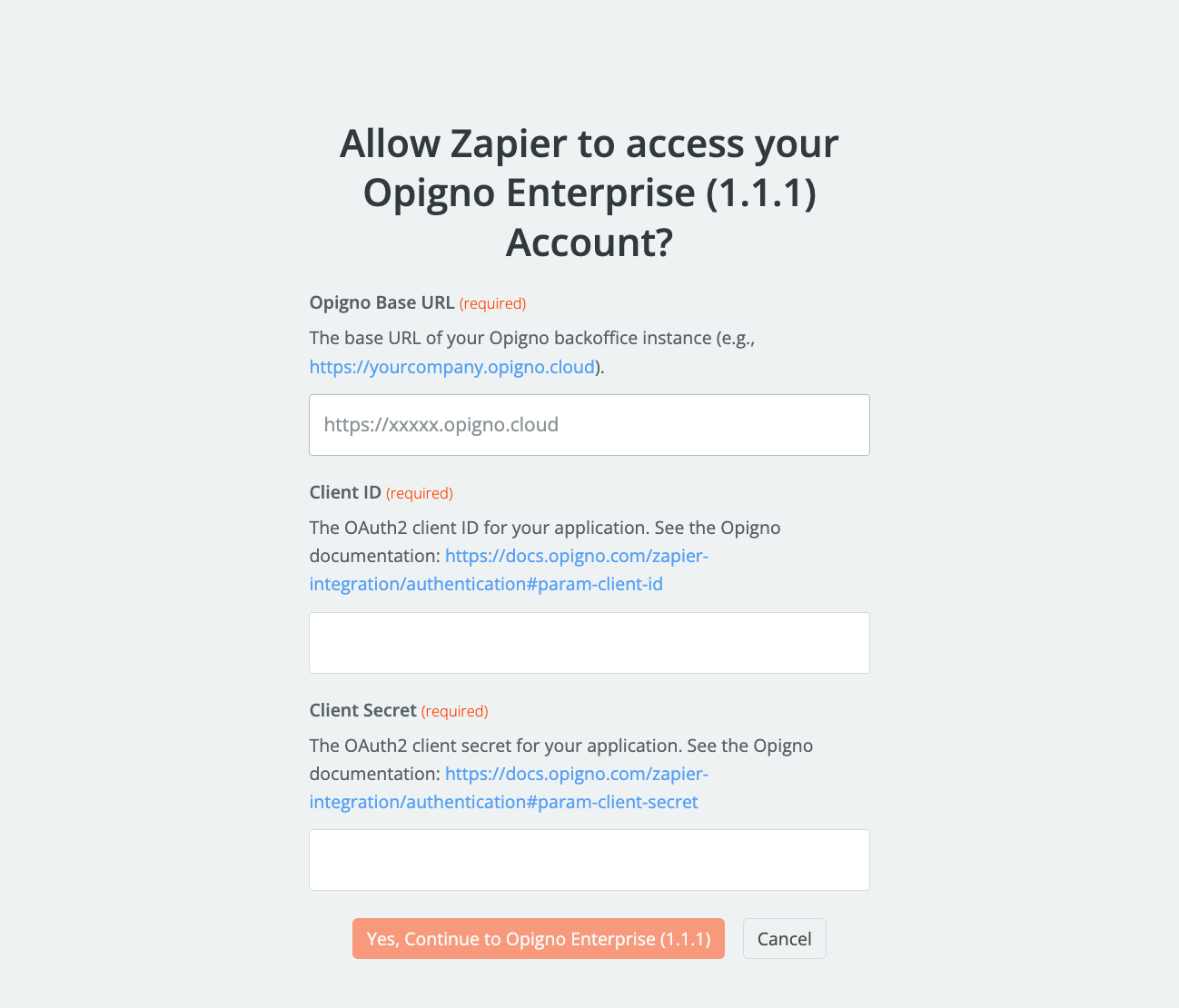Click the Opigno Base URL input field
This screenshot has width=1179, height=1008.
[x=589, y=424]
